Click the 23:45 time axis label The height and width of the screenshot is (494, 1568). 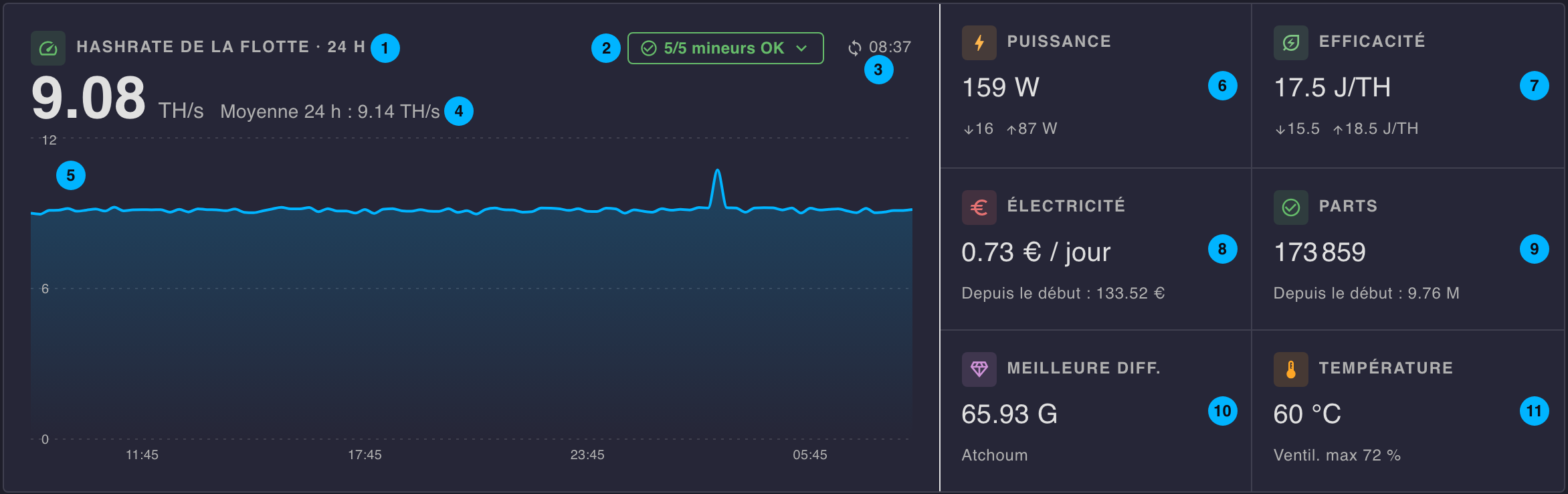[x=587, y=455]
